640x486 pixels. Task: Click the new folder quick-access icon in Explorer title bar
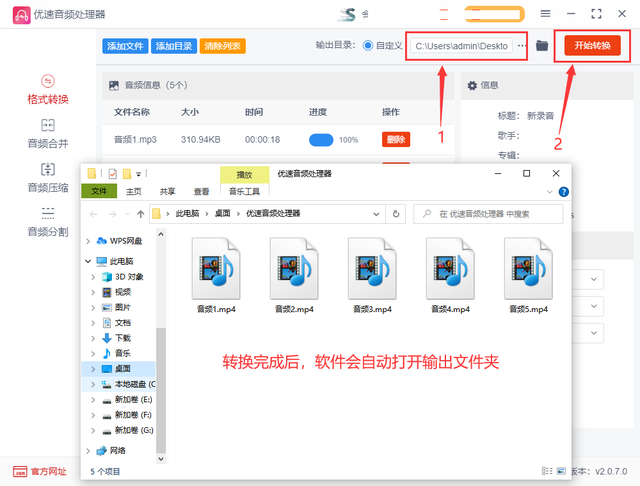pyautogui.click(x=127, y=174)
